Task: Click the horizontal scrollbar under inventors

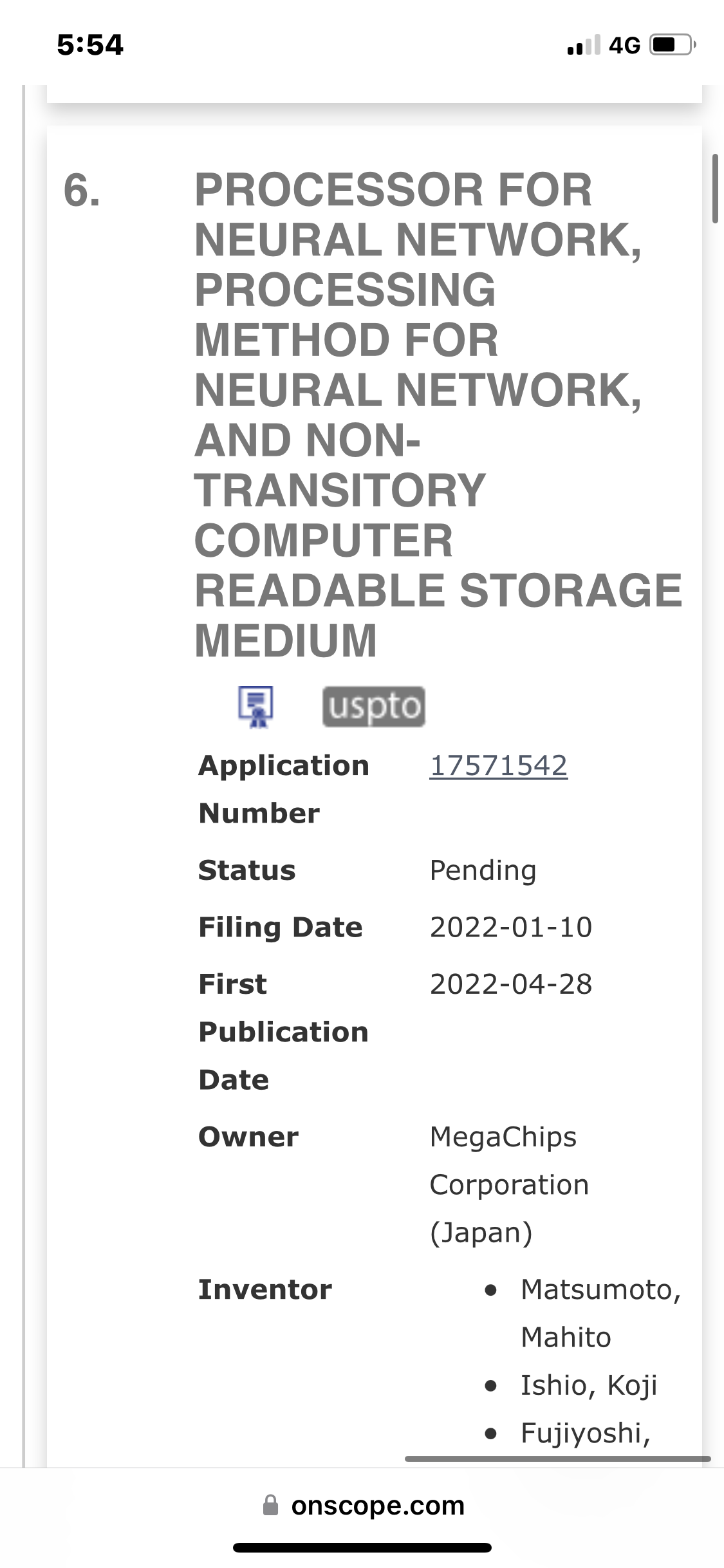Action: click(x=557, y=1459)
